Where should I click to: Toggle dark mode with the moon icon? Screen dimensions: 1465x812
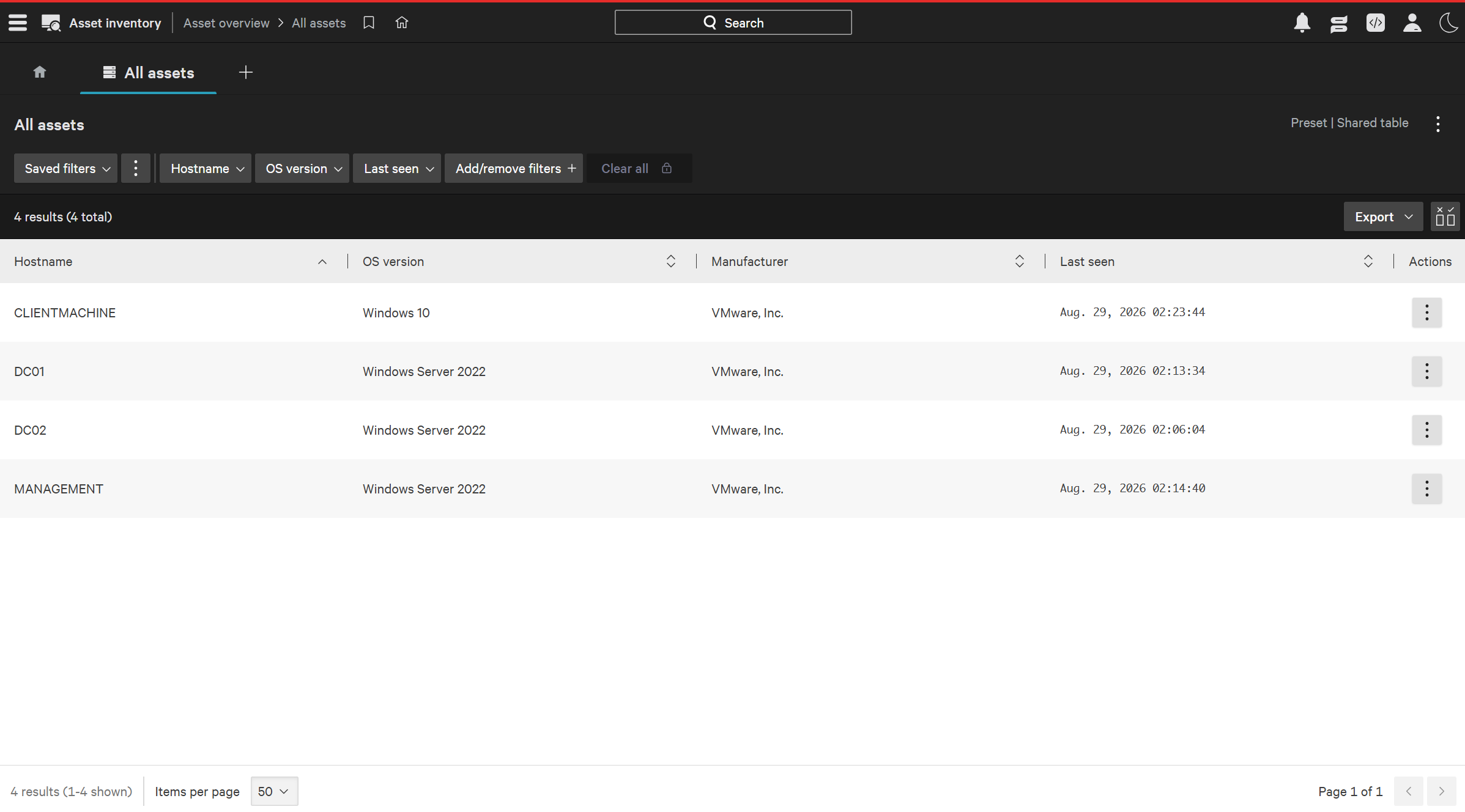[x=1449, y=23]
